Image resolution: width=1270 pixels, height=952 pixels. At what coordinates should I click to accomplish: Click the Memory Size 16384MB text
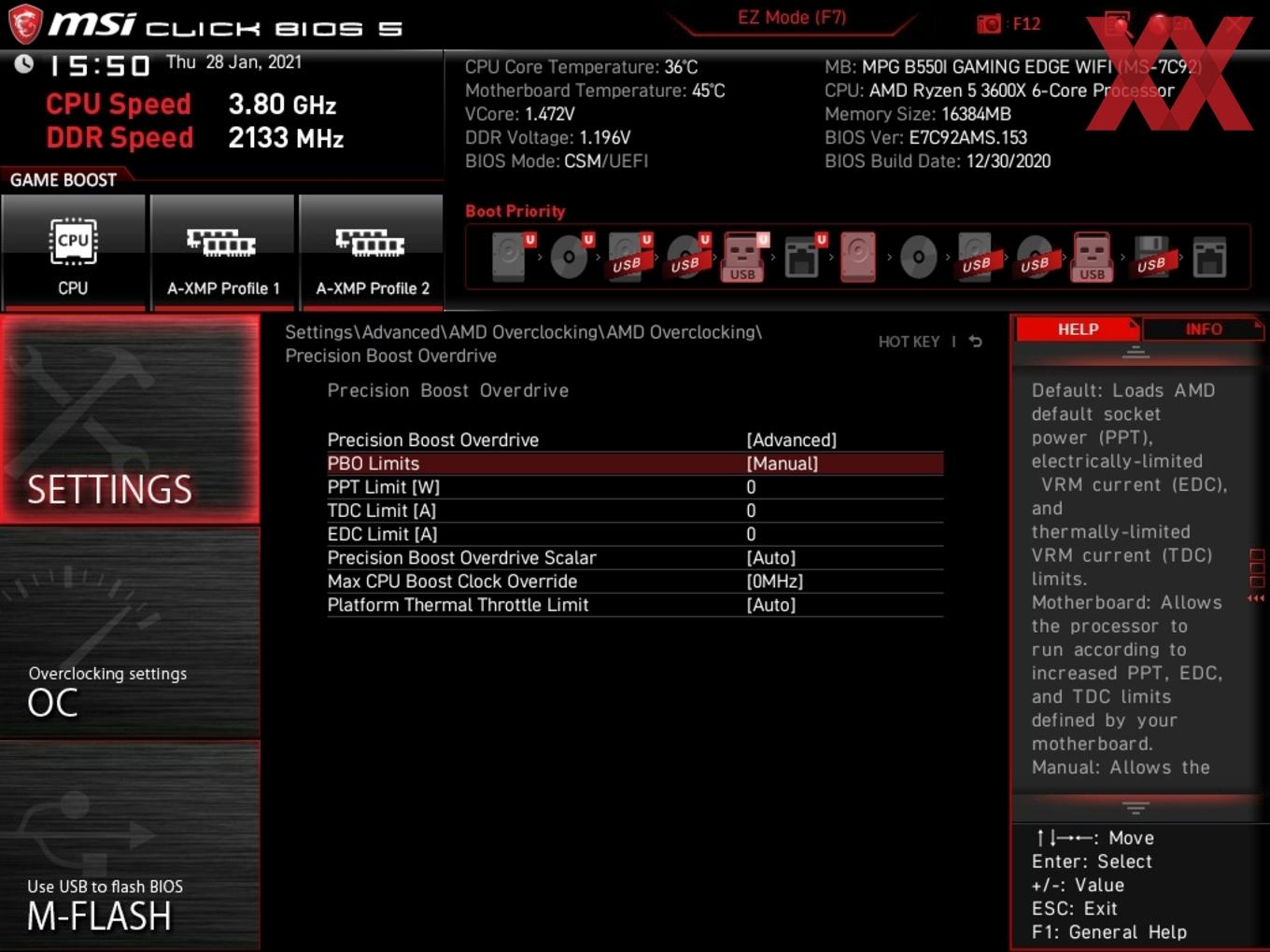tap(918, 114)
